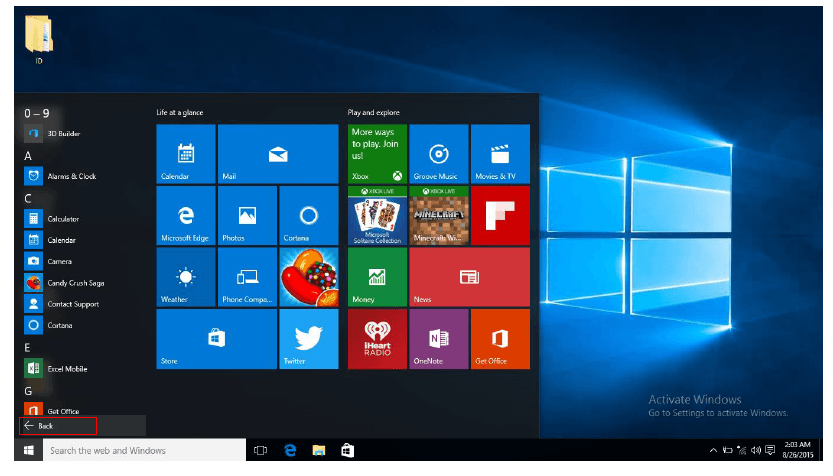
Task: Click the letter C group header
Action: point(28,199)
